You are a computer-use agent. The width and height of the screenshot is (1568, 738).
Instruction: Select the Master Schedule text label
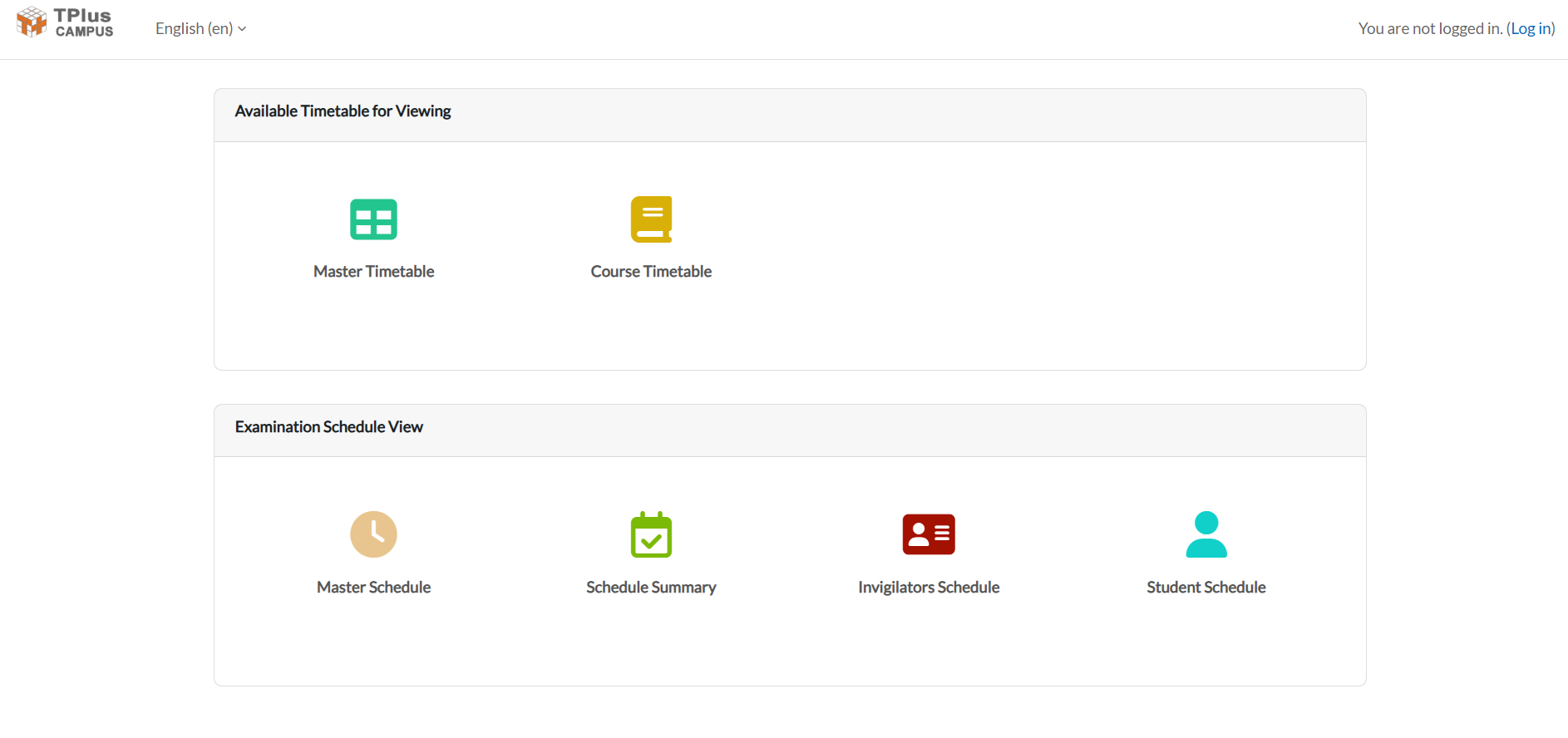tap(373, 588)
